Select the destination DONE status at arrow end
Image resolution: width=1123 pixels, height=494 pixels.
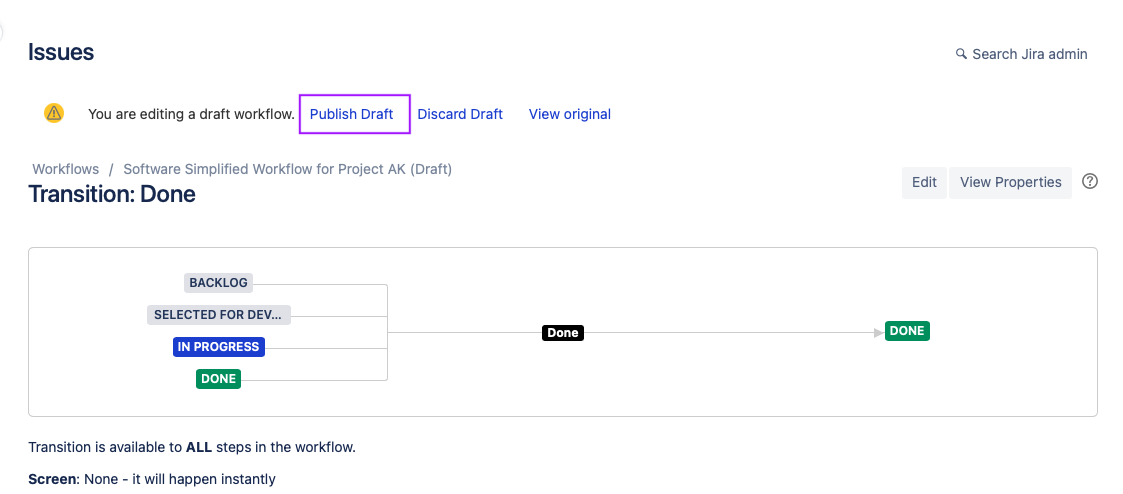coord(907,331)
